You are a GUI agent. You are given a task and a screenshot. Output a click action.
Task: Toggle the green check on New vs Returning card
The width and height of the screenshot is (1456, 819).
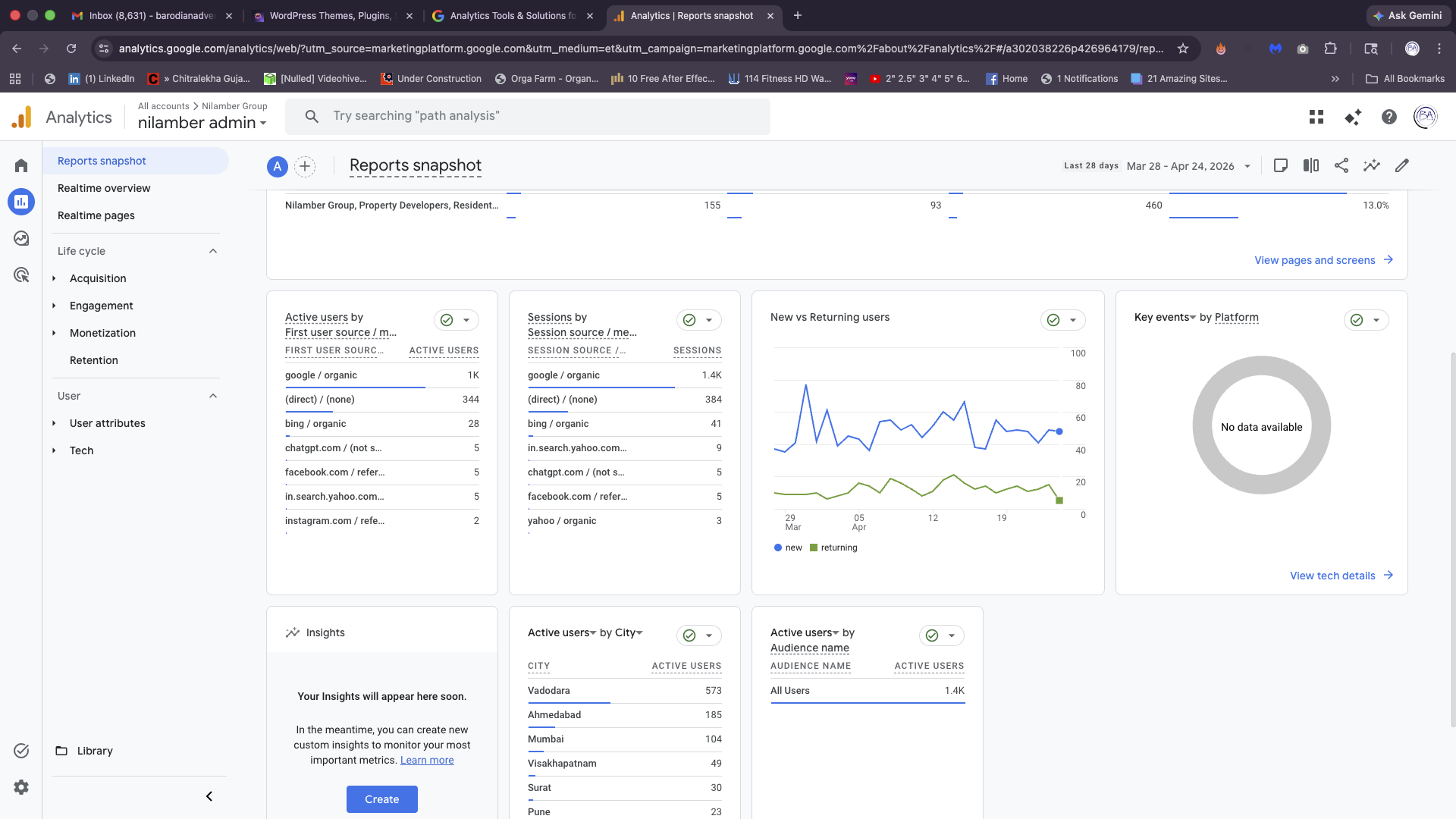(x=1053, y=320)
